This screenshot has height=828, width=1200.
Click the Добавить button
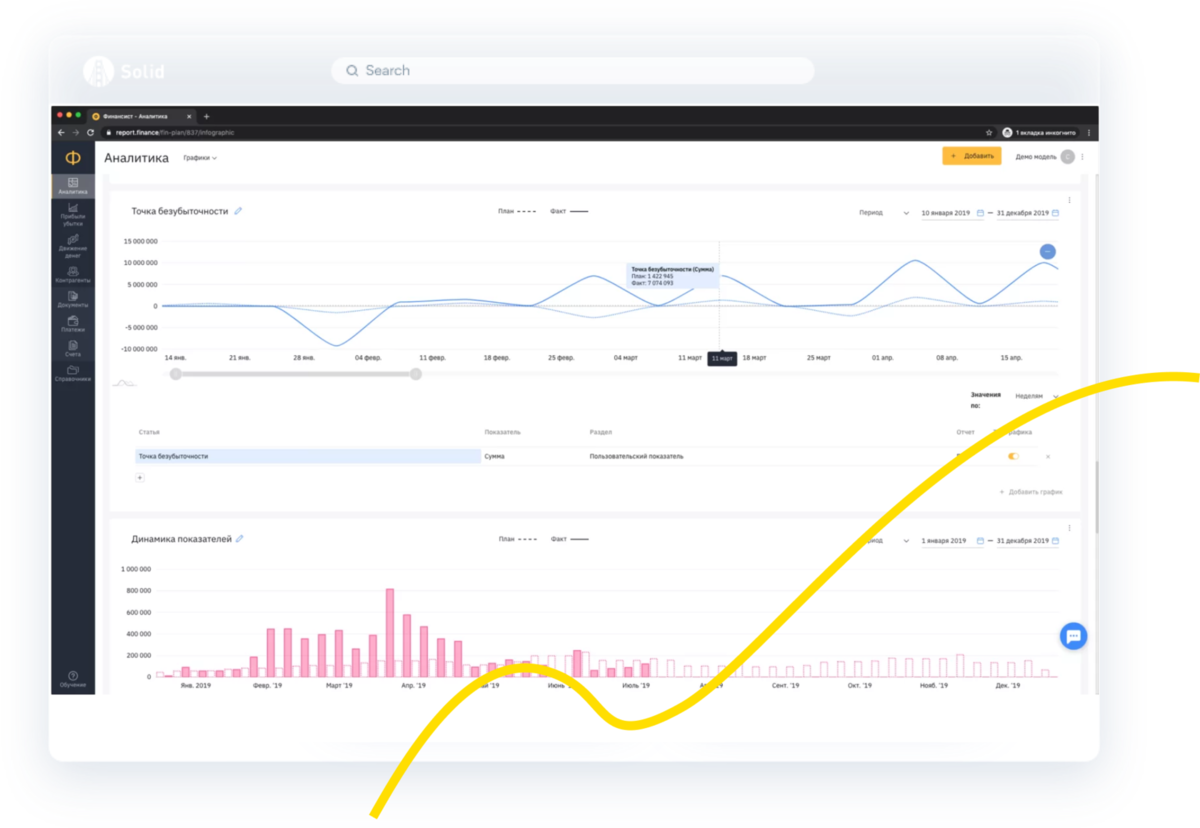click(971, 156)
